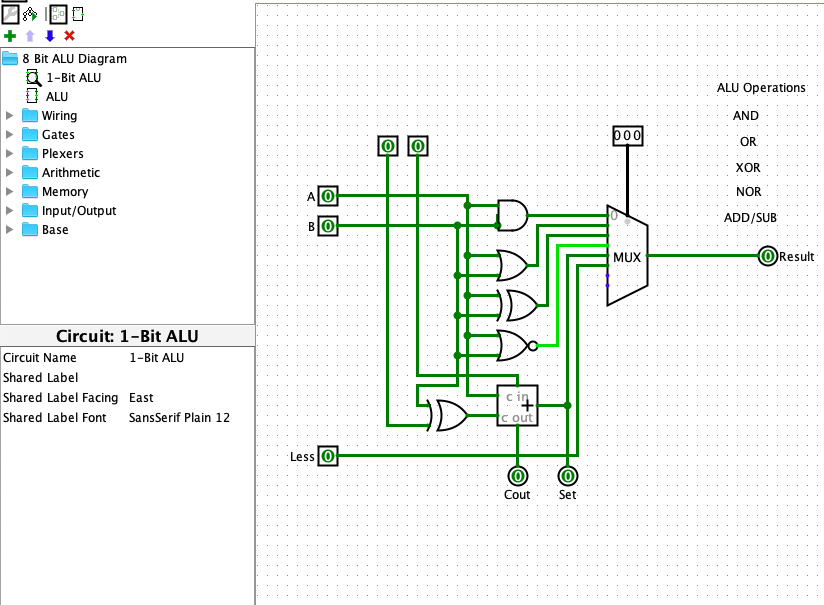
Task: Select the NOR gate on canvas
Action: click(518, 345)
